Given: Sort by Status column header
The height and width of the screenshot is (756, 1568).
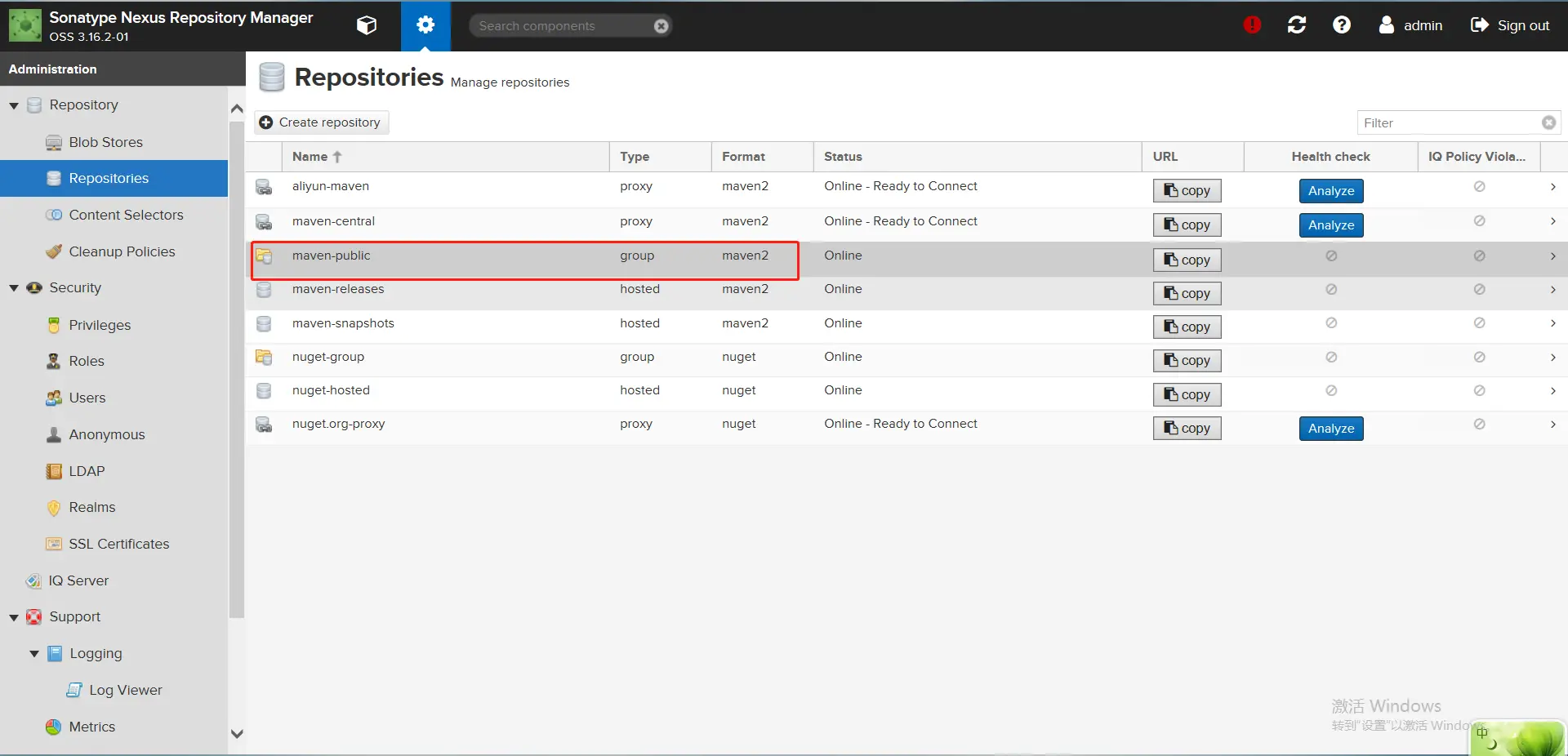Looking at the screenshot, I should (x=978, y=157).
